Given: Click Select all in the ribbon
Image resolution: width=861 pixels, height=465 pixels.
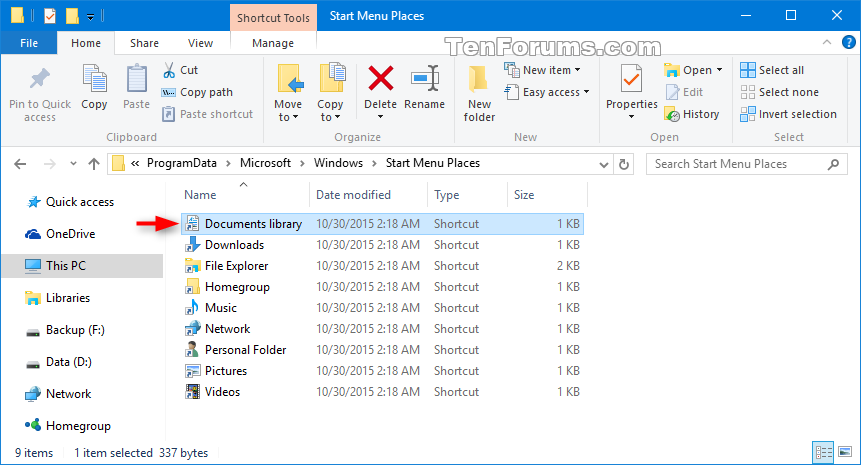Looking at the screenshot, I should point(772,70).
